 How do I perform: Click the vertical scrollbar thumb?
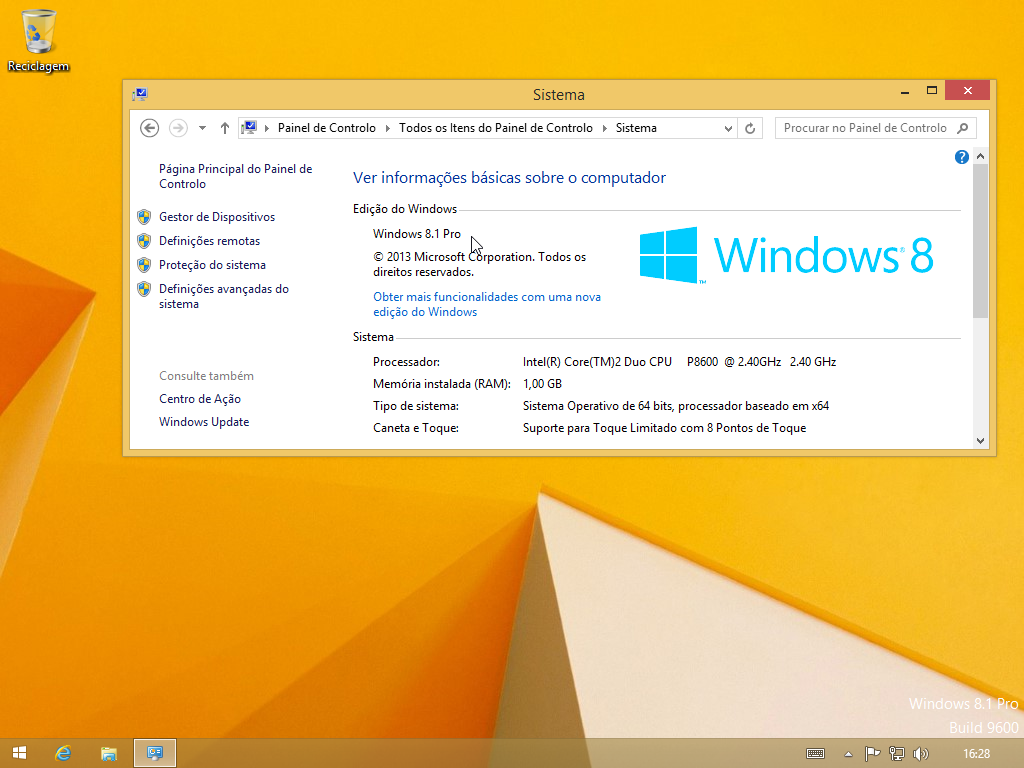(980, 241)
